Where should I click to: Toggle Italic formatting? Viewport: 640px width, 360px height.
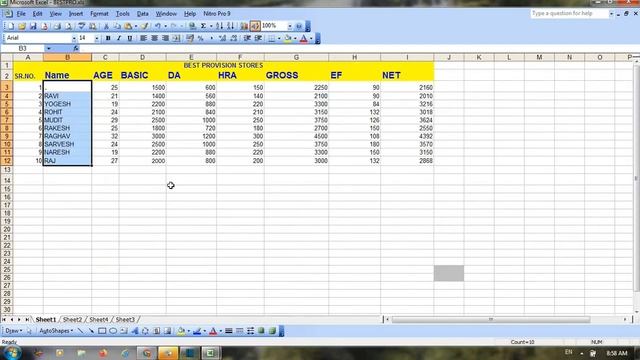pyautogui.click(x=119, y=38)
